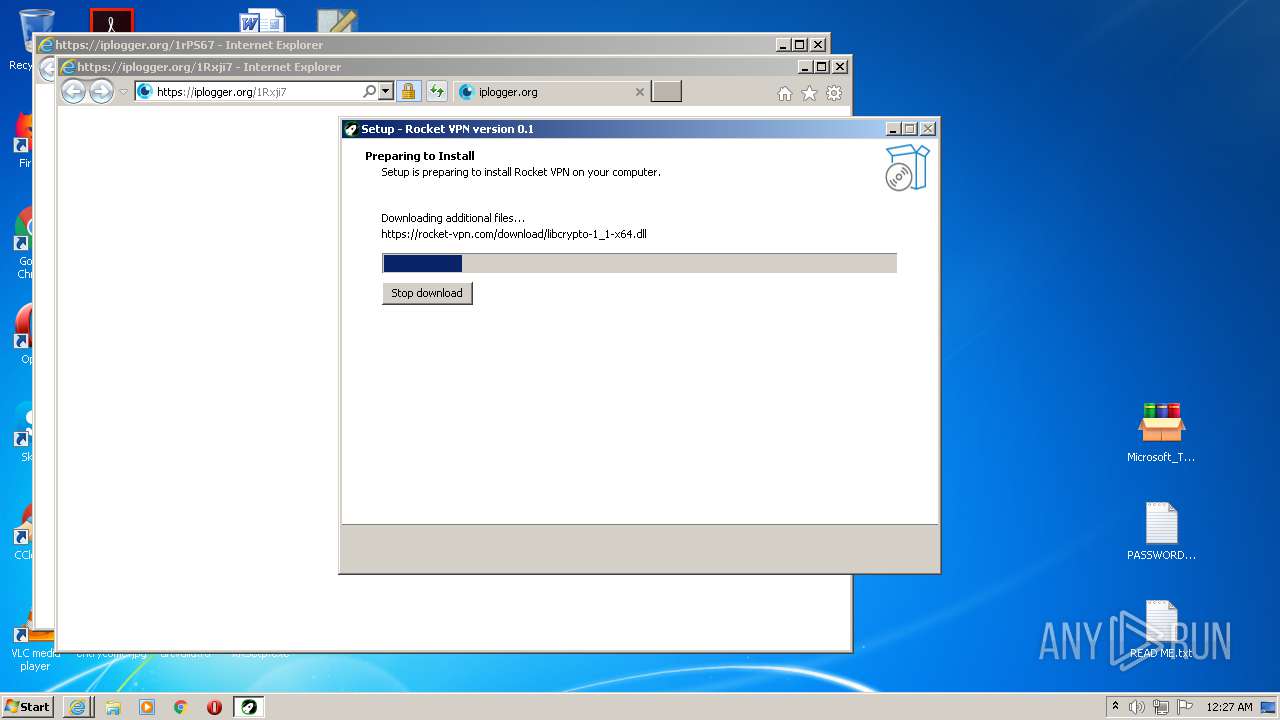The height and width of the screenshot is (720, 1280).
Task: Open the media player taskbar icon
Action: coord(147,707)
